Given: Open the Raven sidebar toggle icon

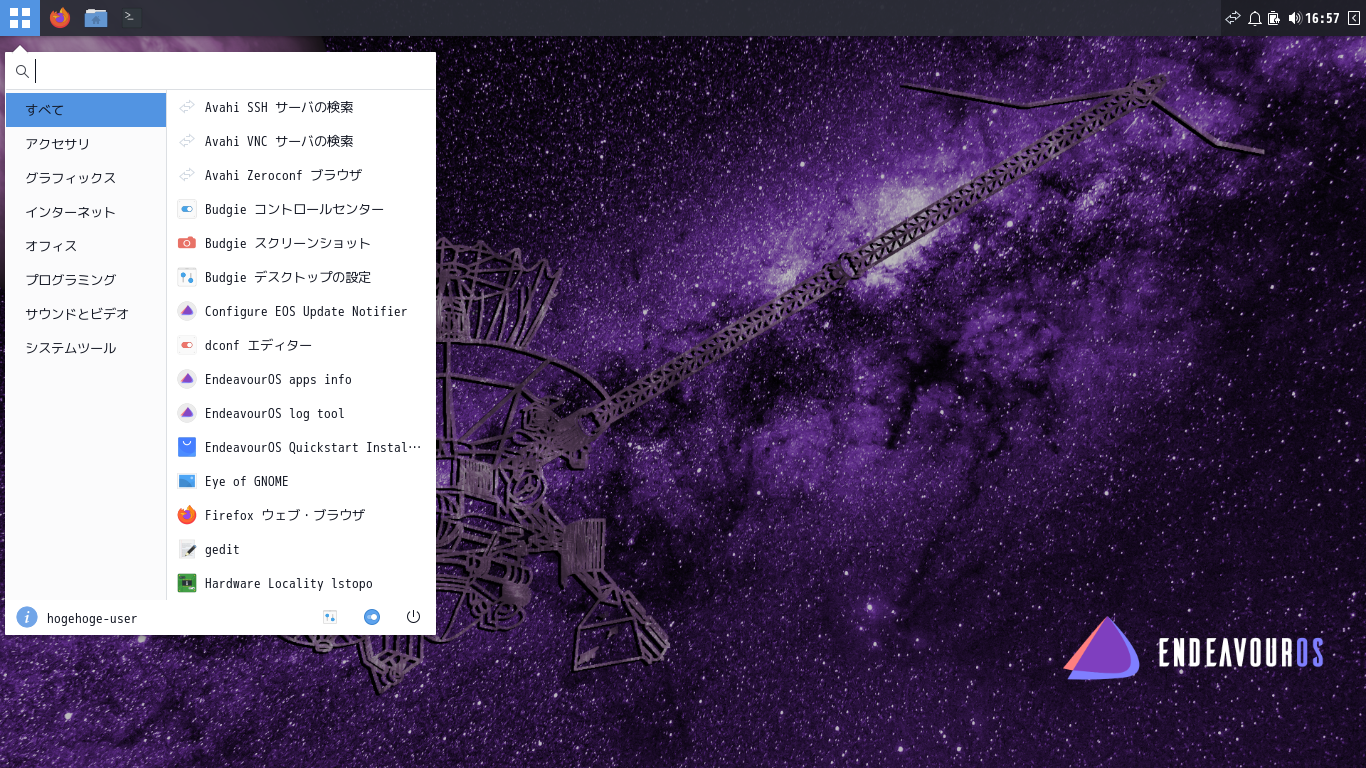Looking at the screenshot, I should tap(1354, 18).
